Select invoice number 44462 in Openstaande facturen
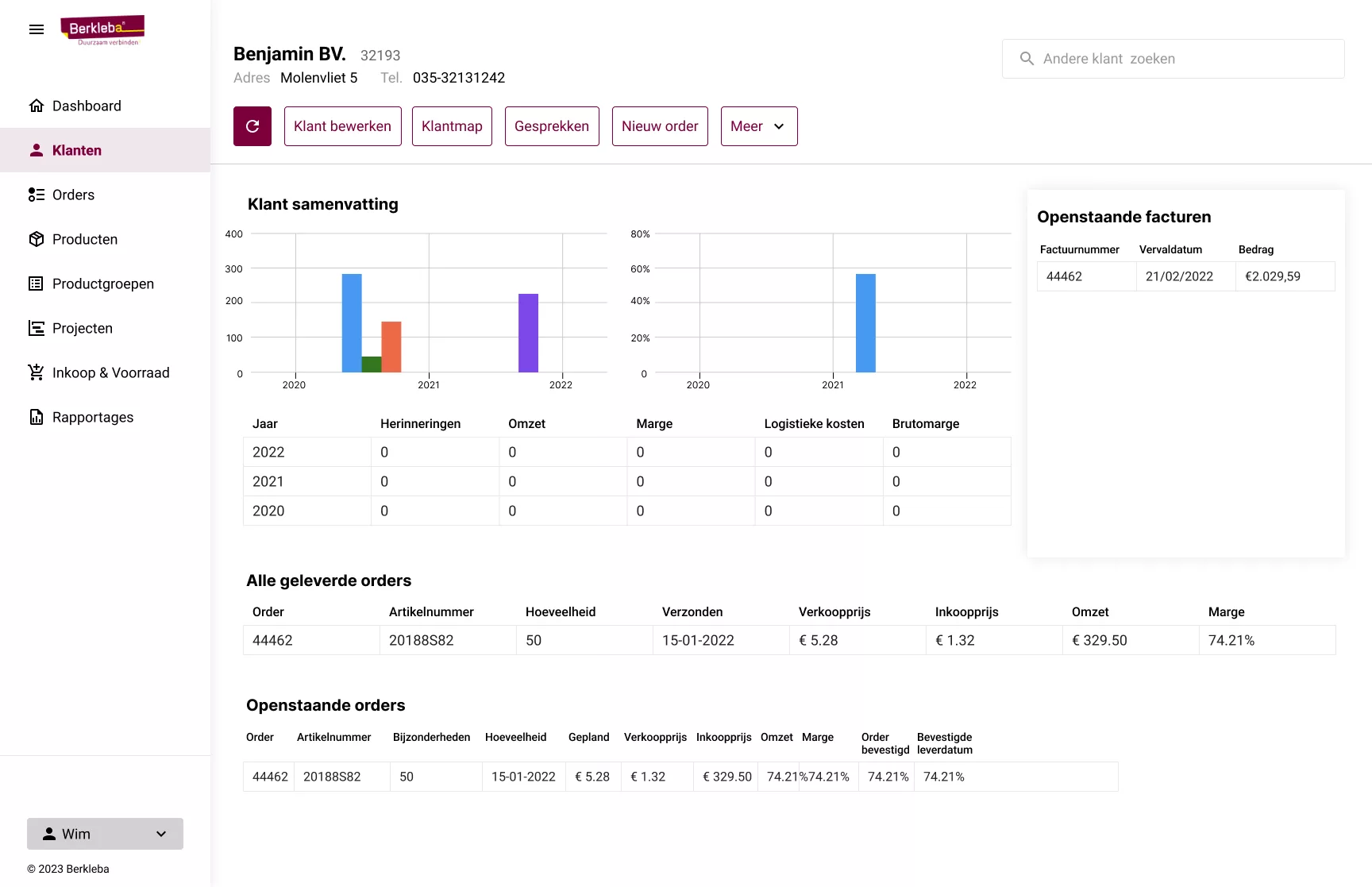The image size is (1372, 887). click(x=1064, y=276)
